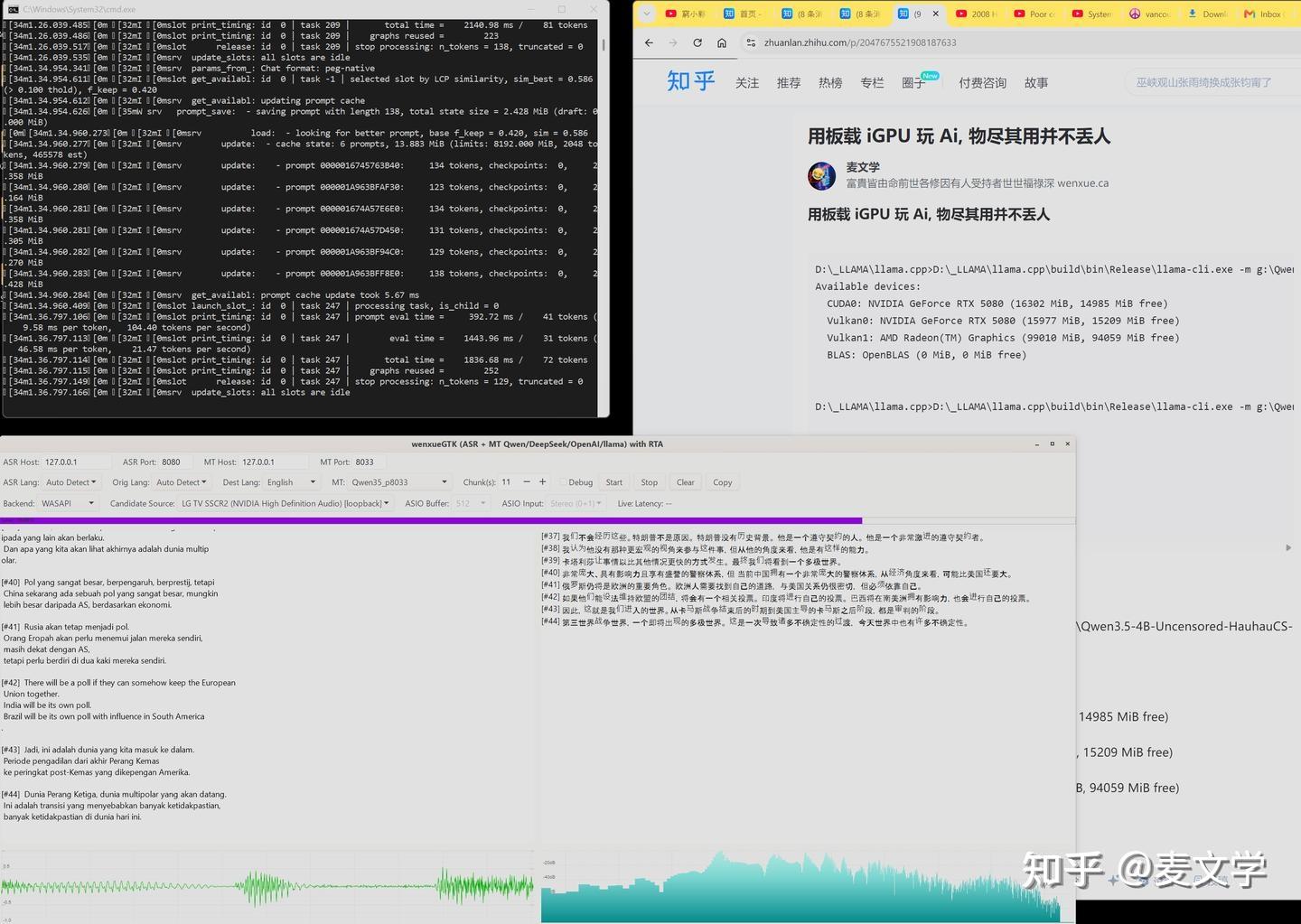Click translation line [#44] in right pane

pyautogui.click(x=754, y=622)
